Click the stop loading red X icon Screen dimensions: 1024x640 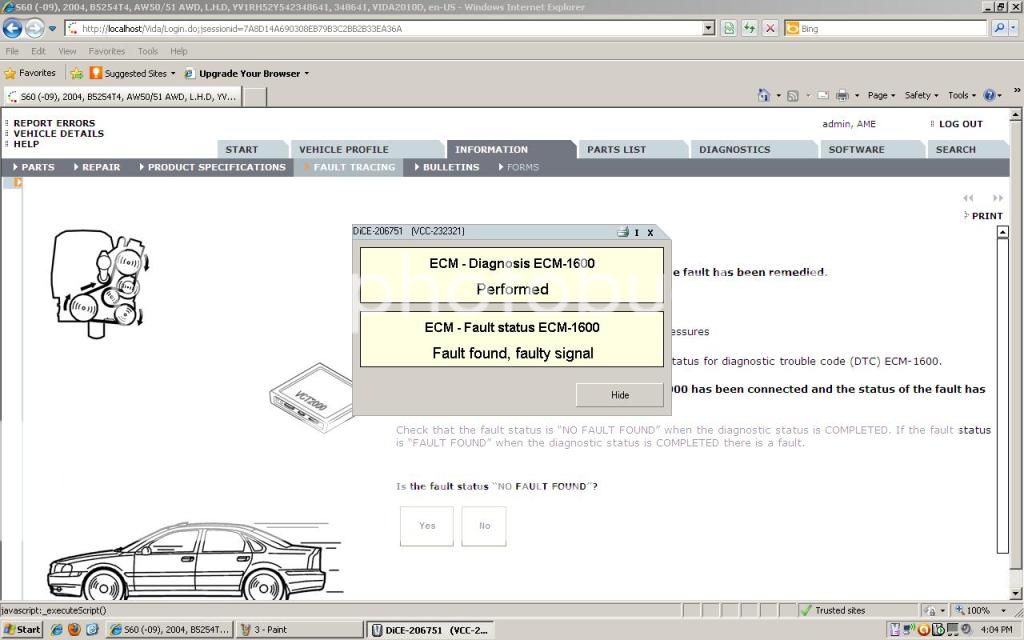[770, 29]
